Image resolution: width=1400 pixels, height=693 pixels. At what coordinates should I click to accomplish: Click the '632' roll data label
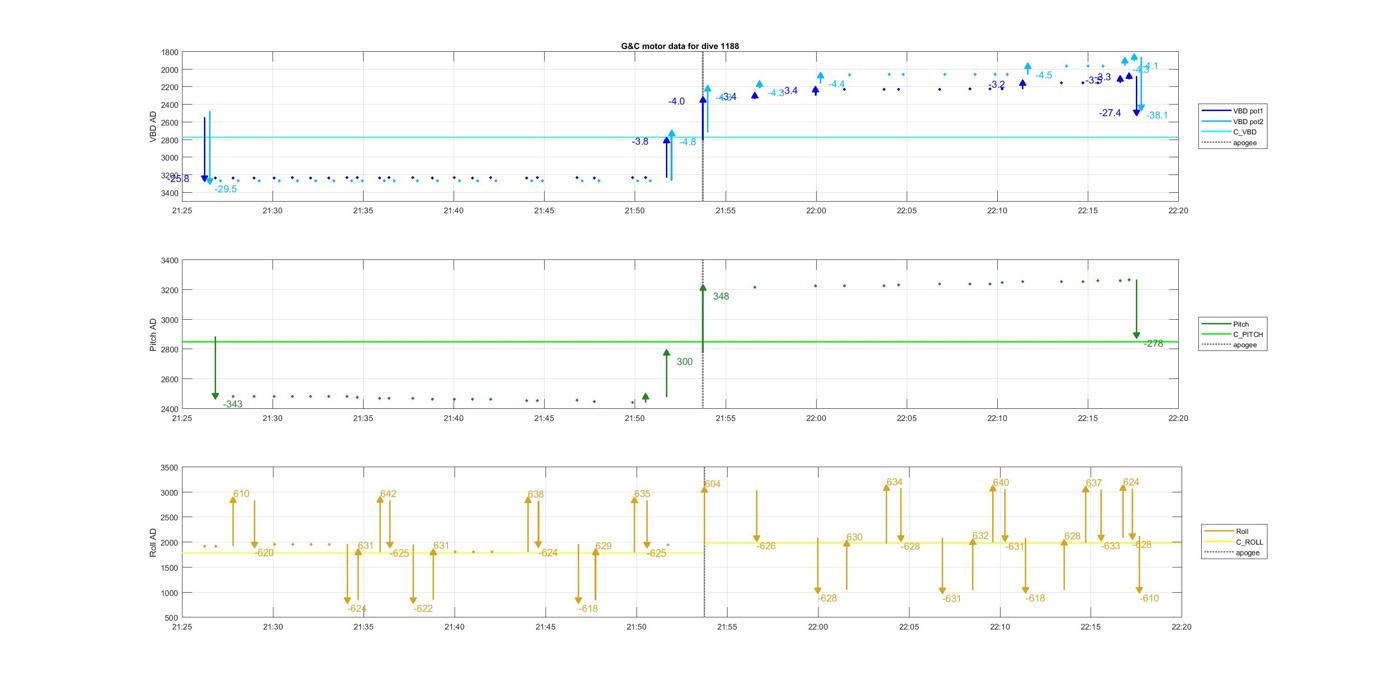click(980, 536)
